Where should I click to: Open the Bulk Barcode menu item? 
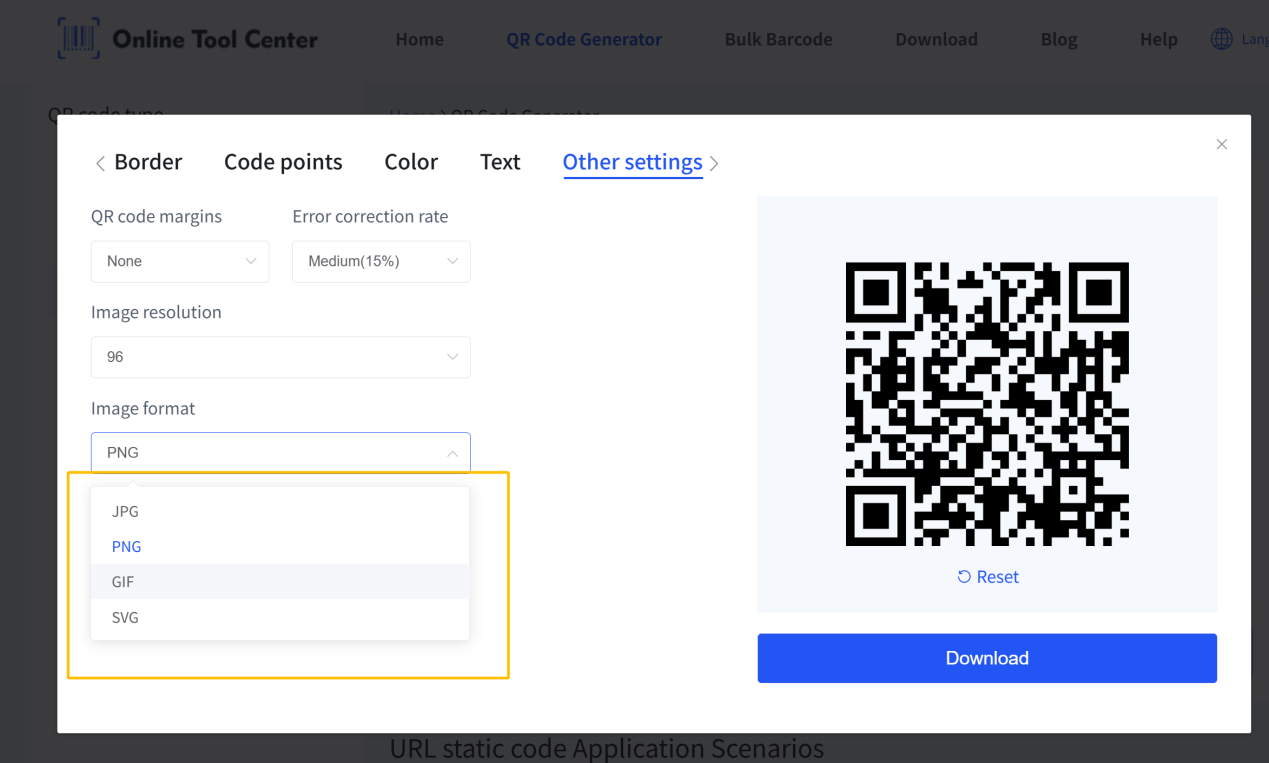pyautogui.click(x=778, y=39)
